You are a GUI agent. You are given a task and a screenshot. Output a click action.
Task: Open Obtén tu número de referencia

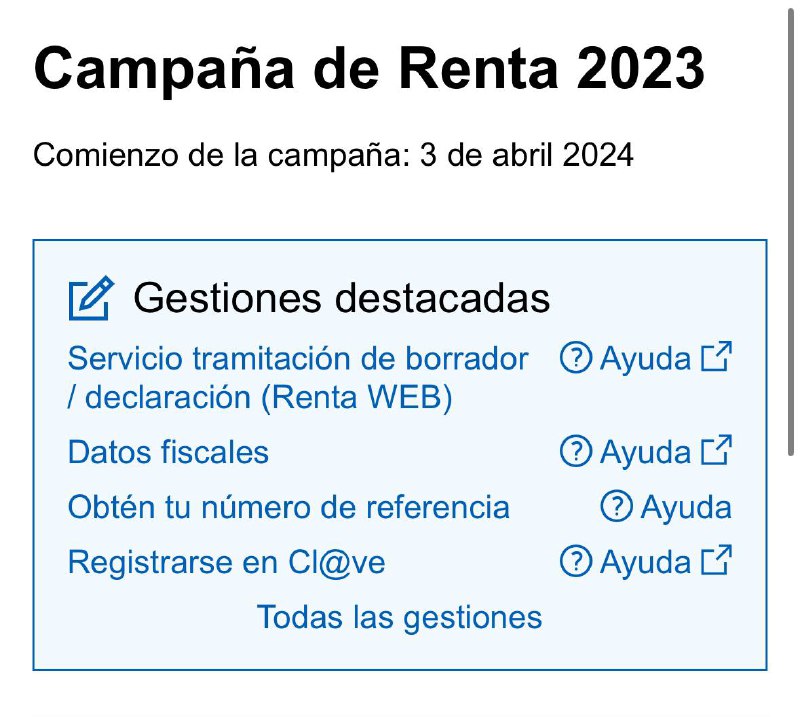click(288, 507)
